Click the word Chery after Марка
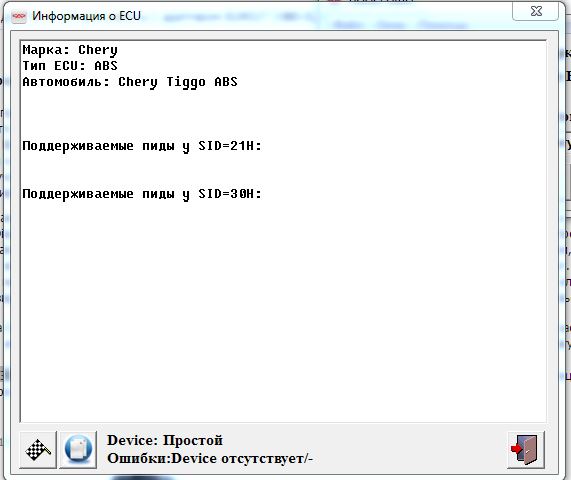Viewport: 571px width, 480px height. pyautogui.click(x=98, y=50)
